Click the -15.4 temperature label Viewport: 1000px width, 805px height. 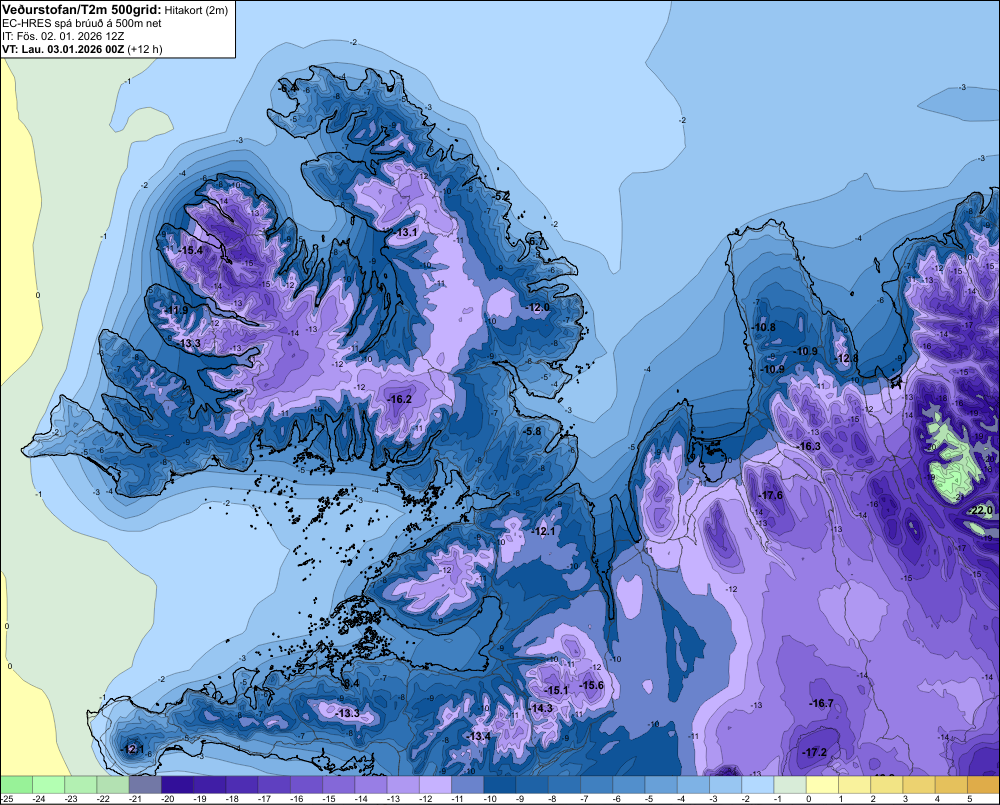pyautogui.click(x=191, y=250)
